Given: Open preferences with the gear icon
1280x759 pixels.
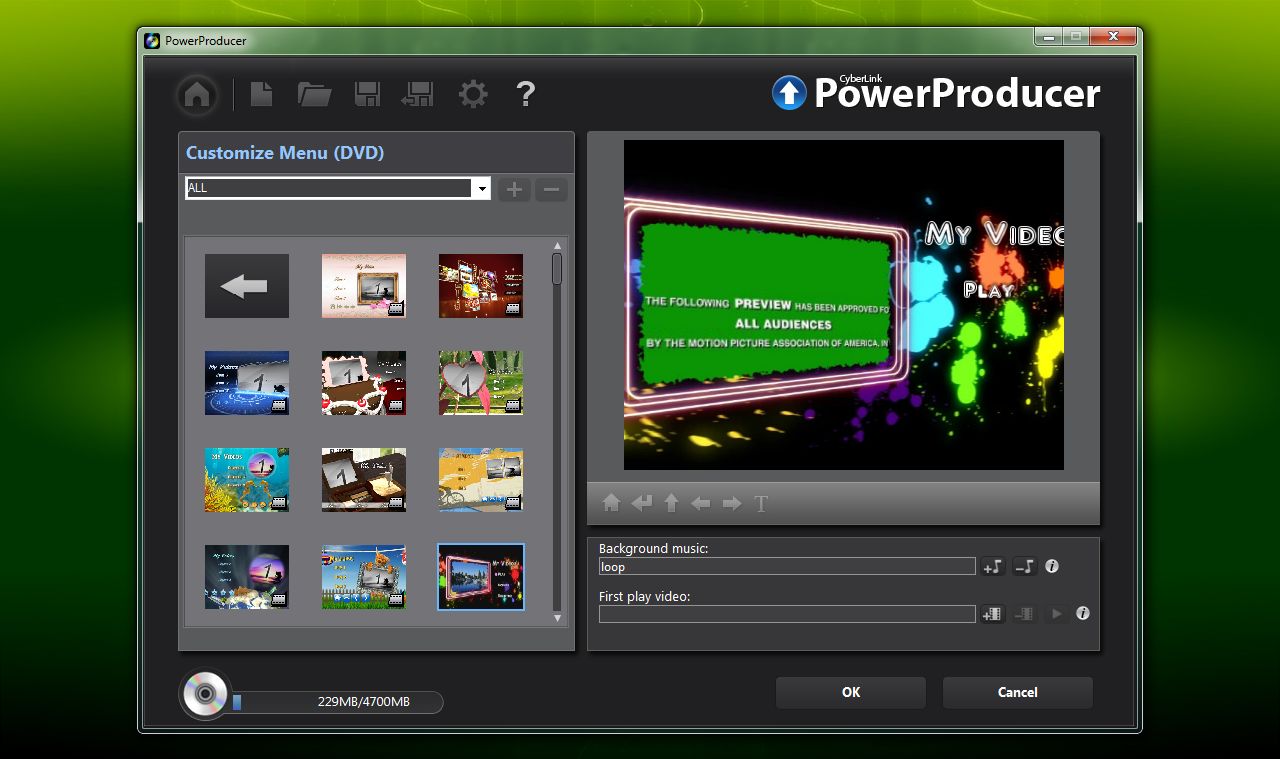Looking at the screenshot, I should coord(473,94).
